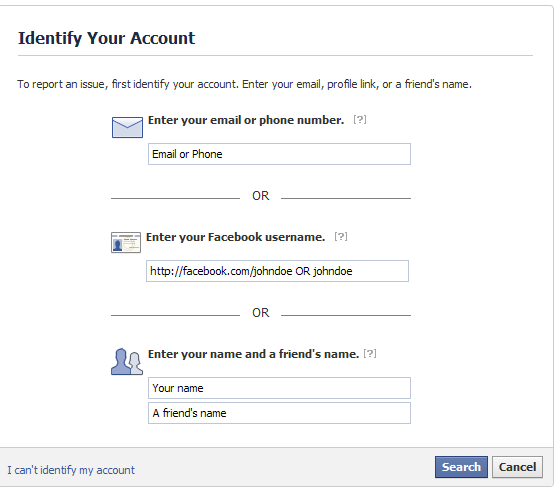Focus the Email or Phone field

(x=279, y=154)
